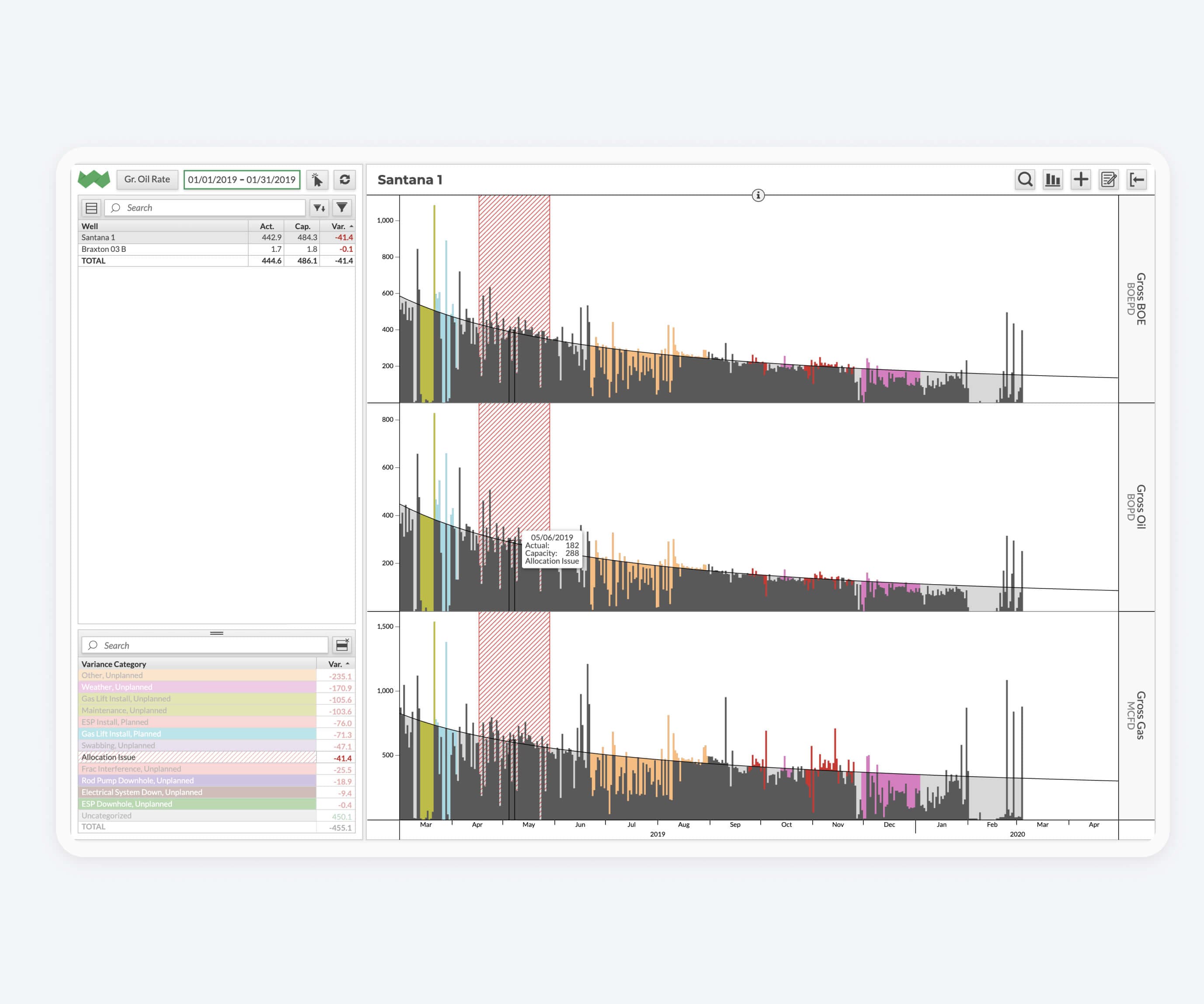Toggle the clear-filter icon beside the variance search
The width and height of the screenshot is (1204, 1004).
pos(342,645)
